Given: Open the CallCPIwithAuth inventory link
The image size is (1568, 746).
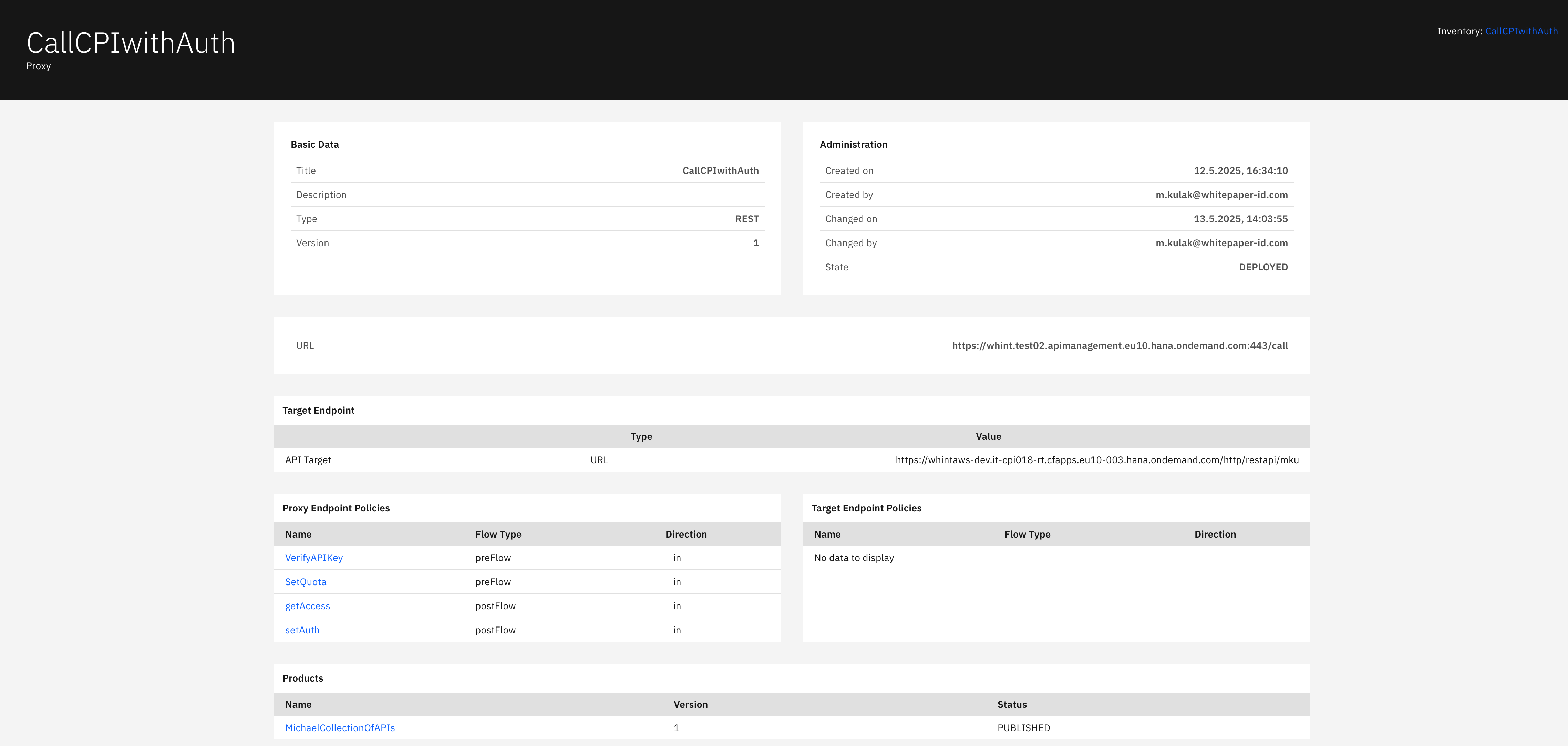Looking at the screenshot, I should tap(1520, 31).
